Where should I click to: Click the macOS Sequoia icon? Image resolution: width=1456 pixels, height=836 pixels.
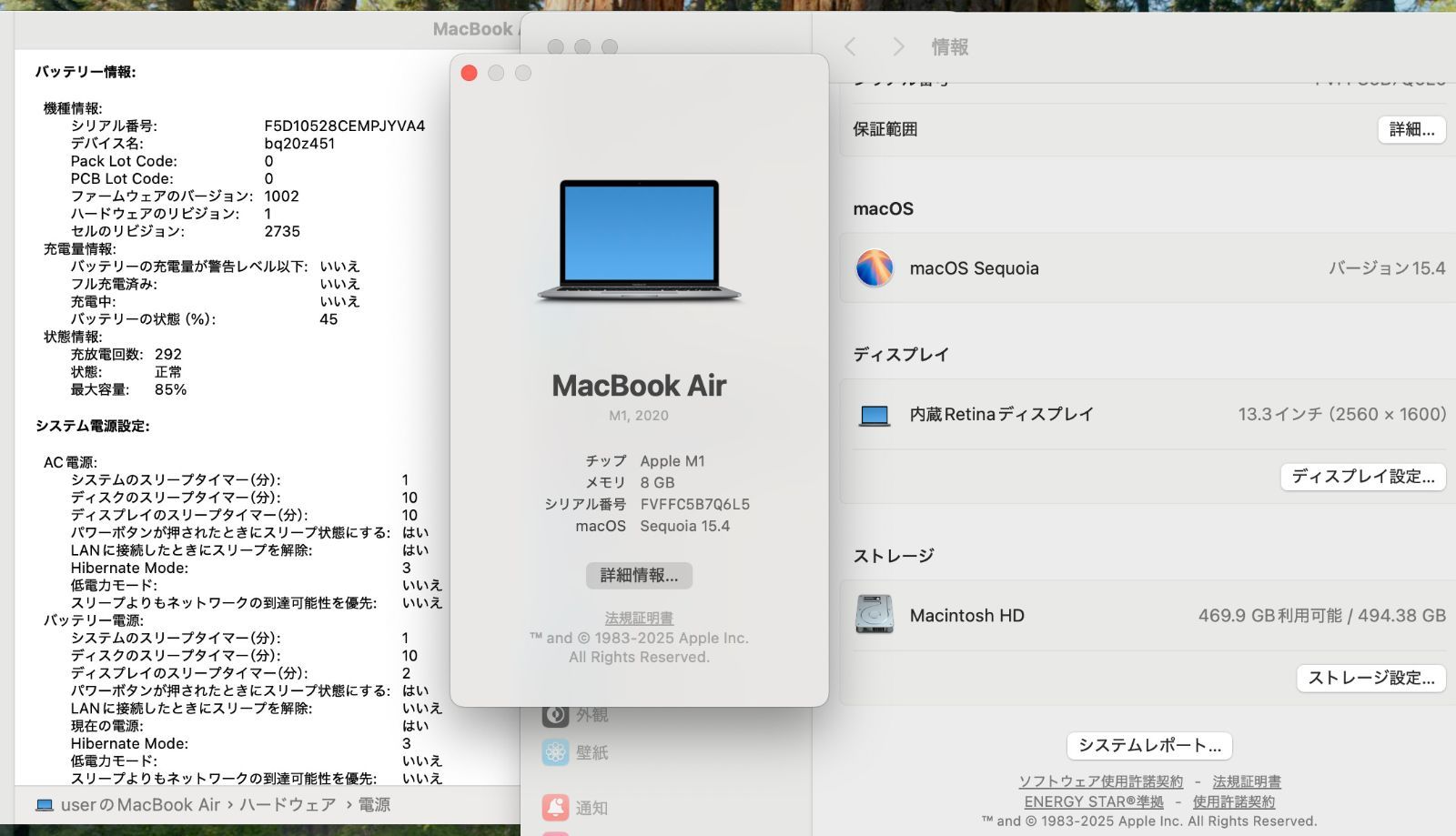coord(875,268)
